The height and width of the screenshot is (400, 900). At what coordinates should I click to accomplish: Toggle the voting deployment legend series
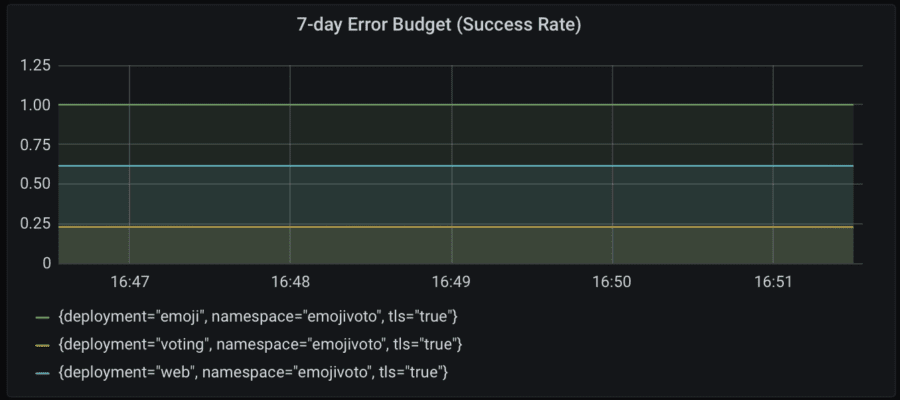[260, 344]
